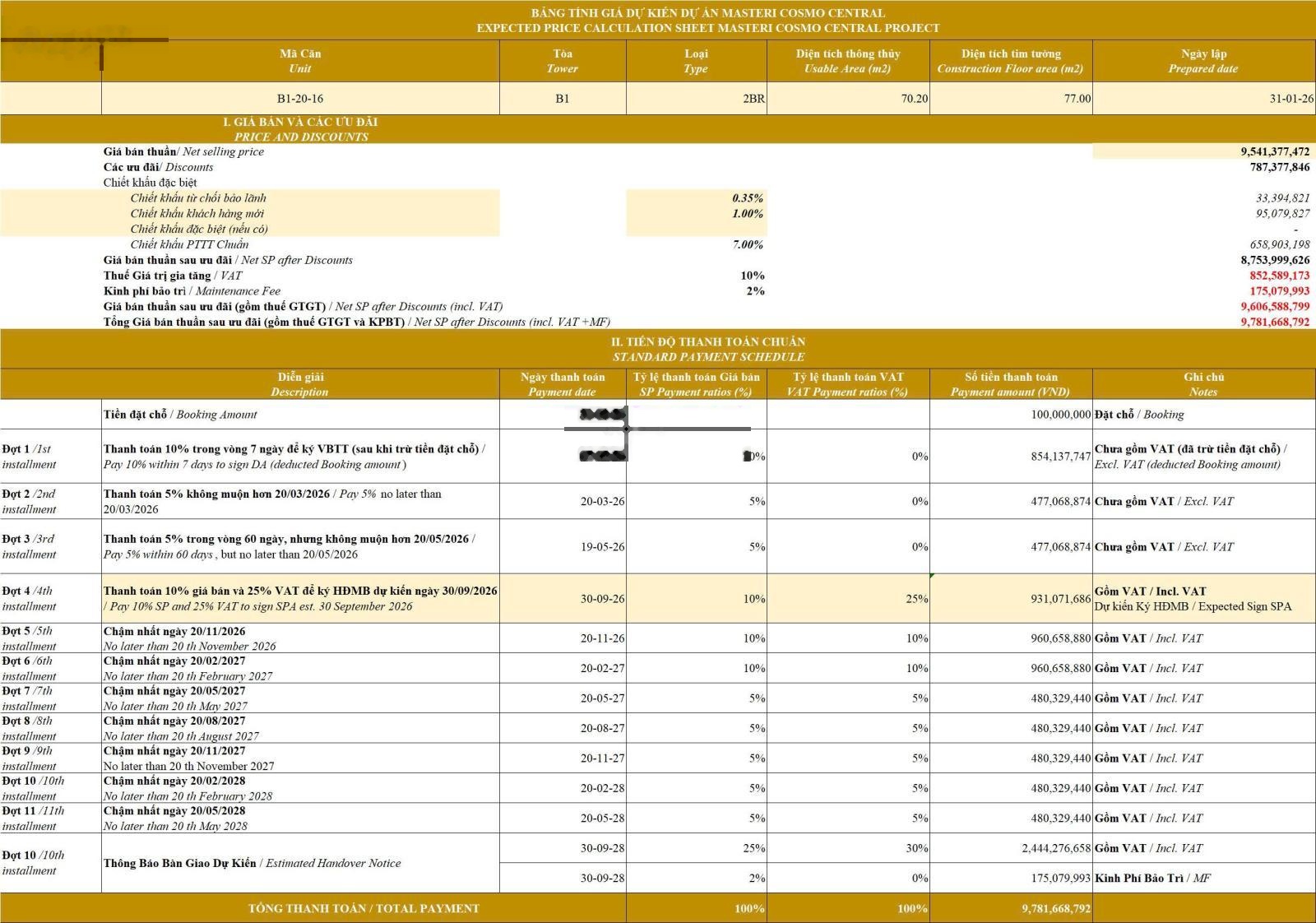Click the Payment amount (VND) column header
This screenshot has width=1316, height=923.
(1012, 384)
